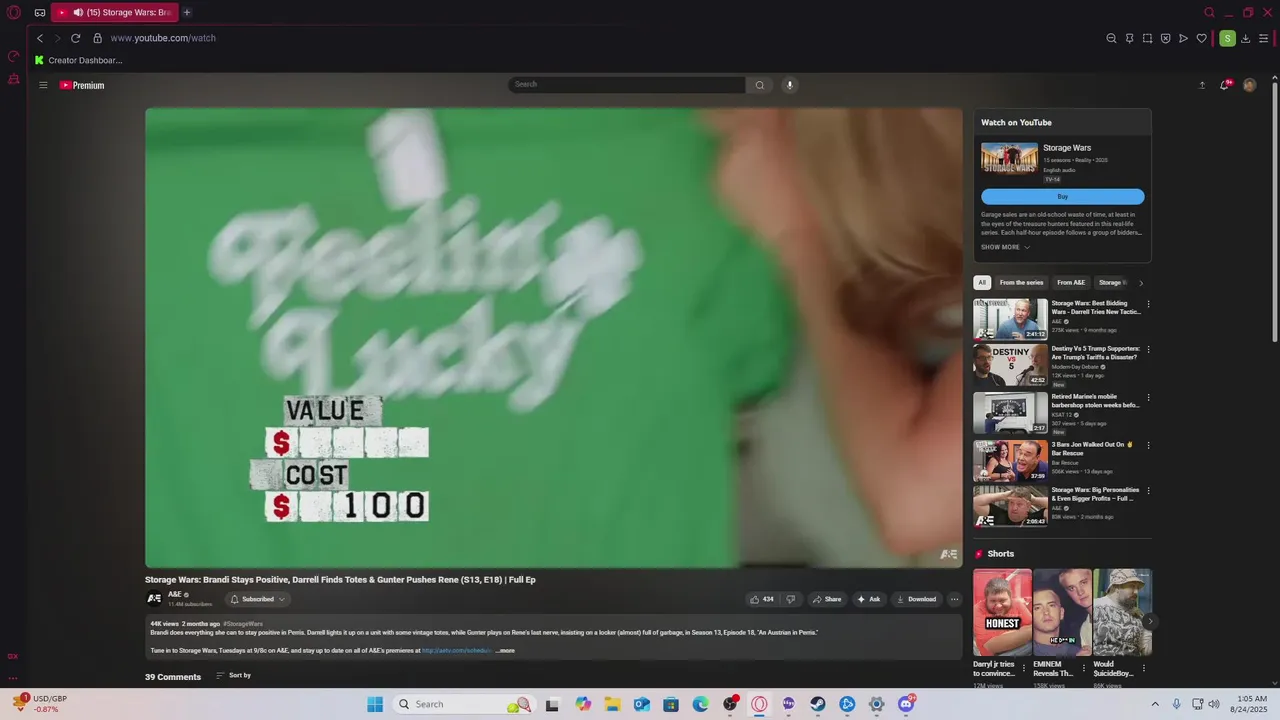The image size is (1280, 720).
Task: Share the Storage Wars video
Action: tap(827, 599)
